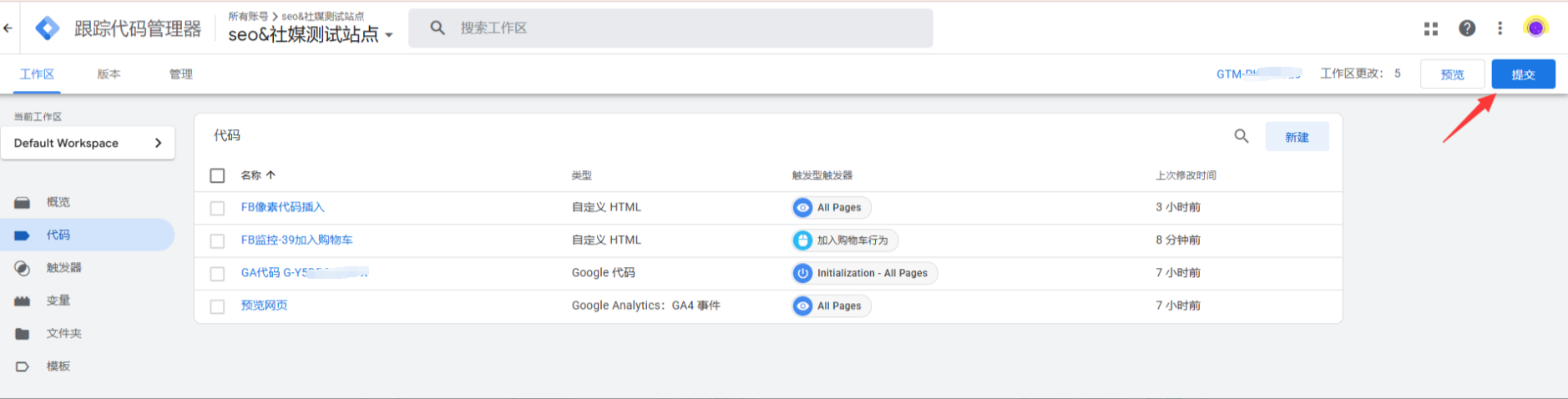Check the box for FB像素代码插入 row
1568x399 pixels.
[x=217, y=208]
